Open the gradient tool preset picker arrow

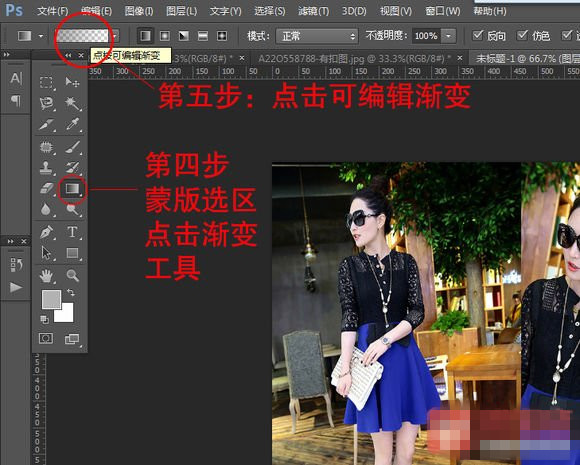(x=41, y=36)
